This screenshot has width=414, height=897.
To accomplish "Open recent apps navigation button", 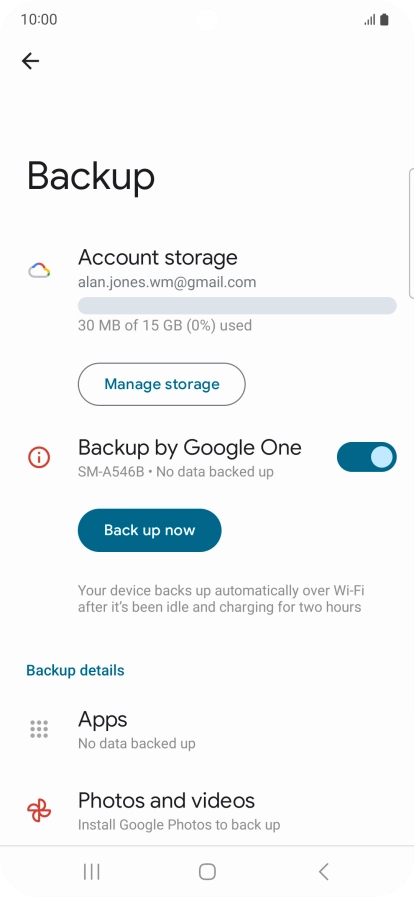I will [91, 871].
